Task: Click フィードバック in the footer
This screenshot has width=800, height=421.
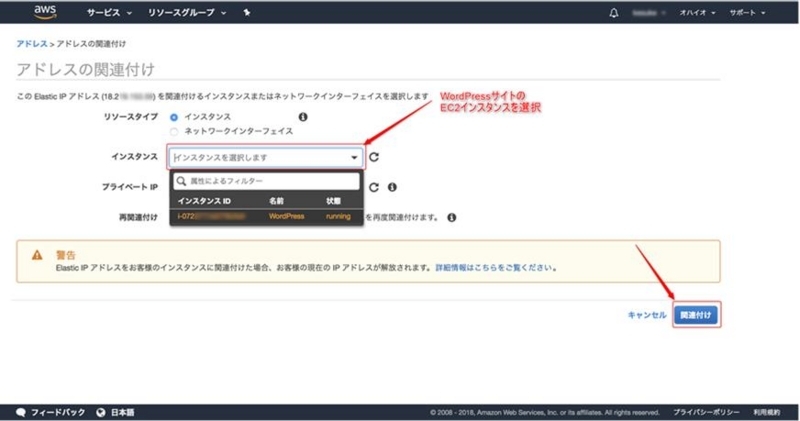Action: tap(58, 412)
